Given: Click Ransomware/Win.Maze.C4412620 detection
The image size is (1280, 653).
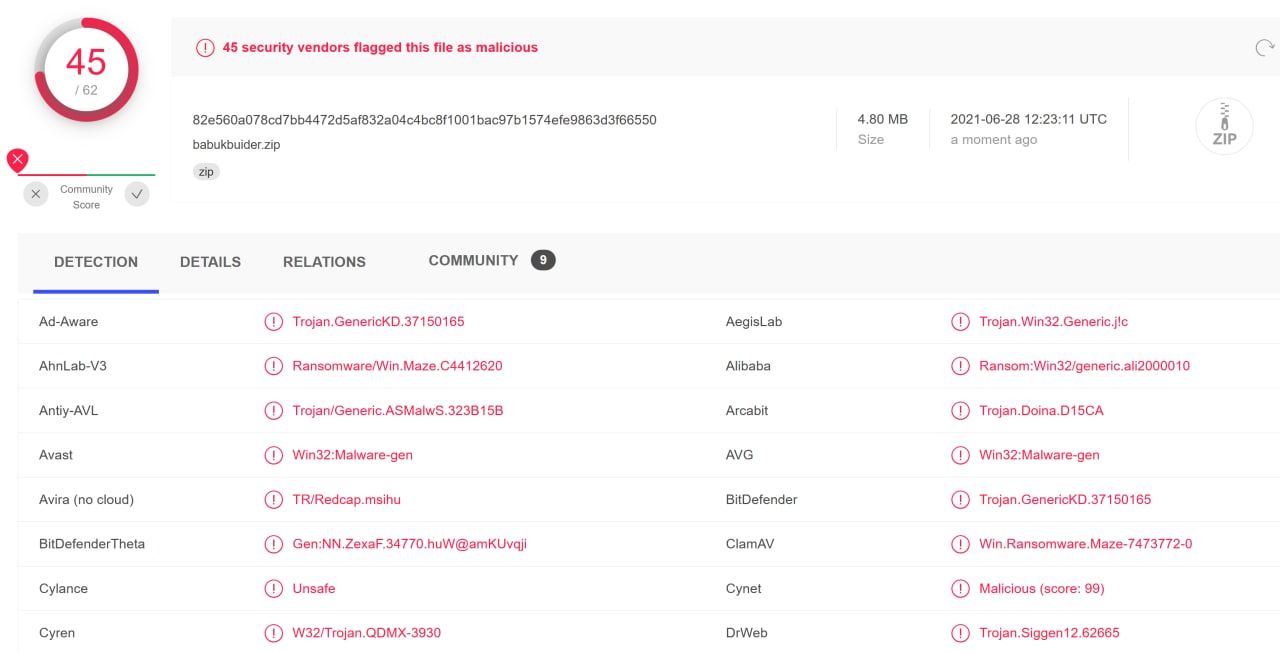Looking at the screenshot, I should click(x=397, y=366).
